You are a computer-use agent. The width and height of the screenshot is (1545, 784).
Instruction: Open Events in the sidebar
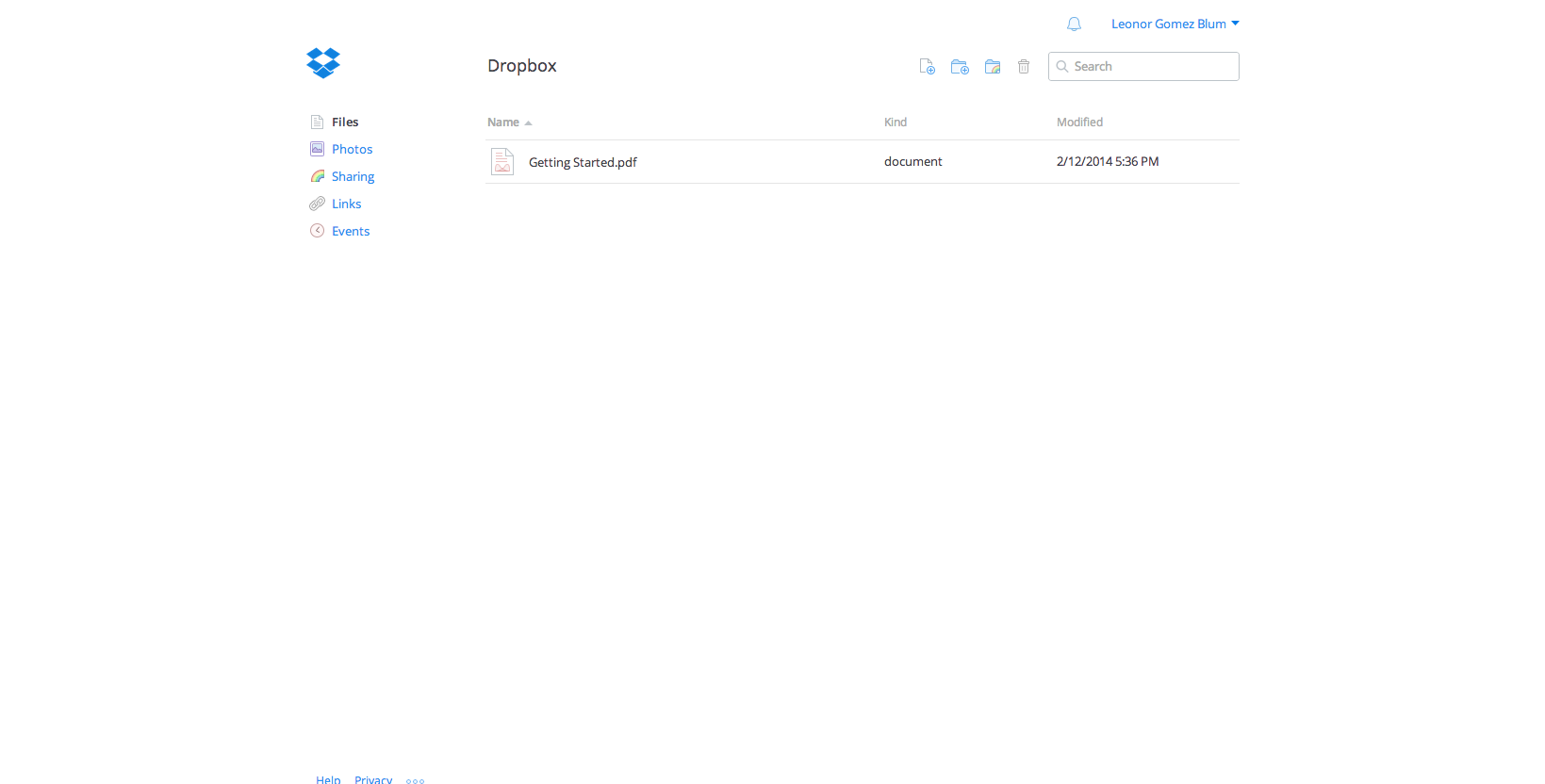tap(351, 232)
